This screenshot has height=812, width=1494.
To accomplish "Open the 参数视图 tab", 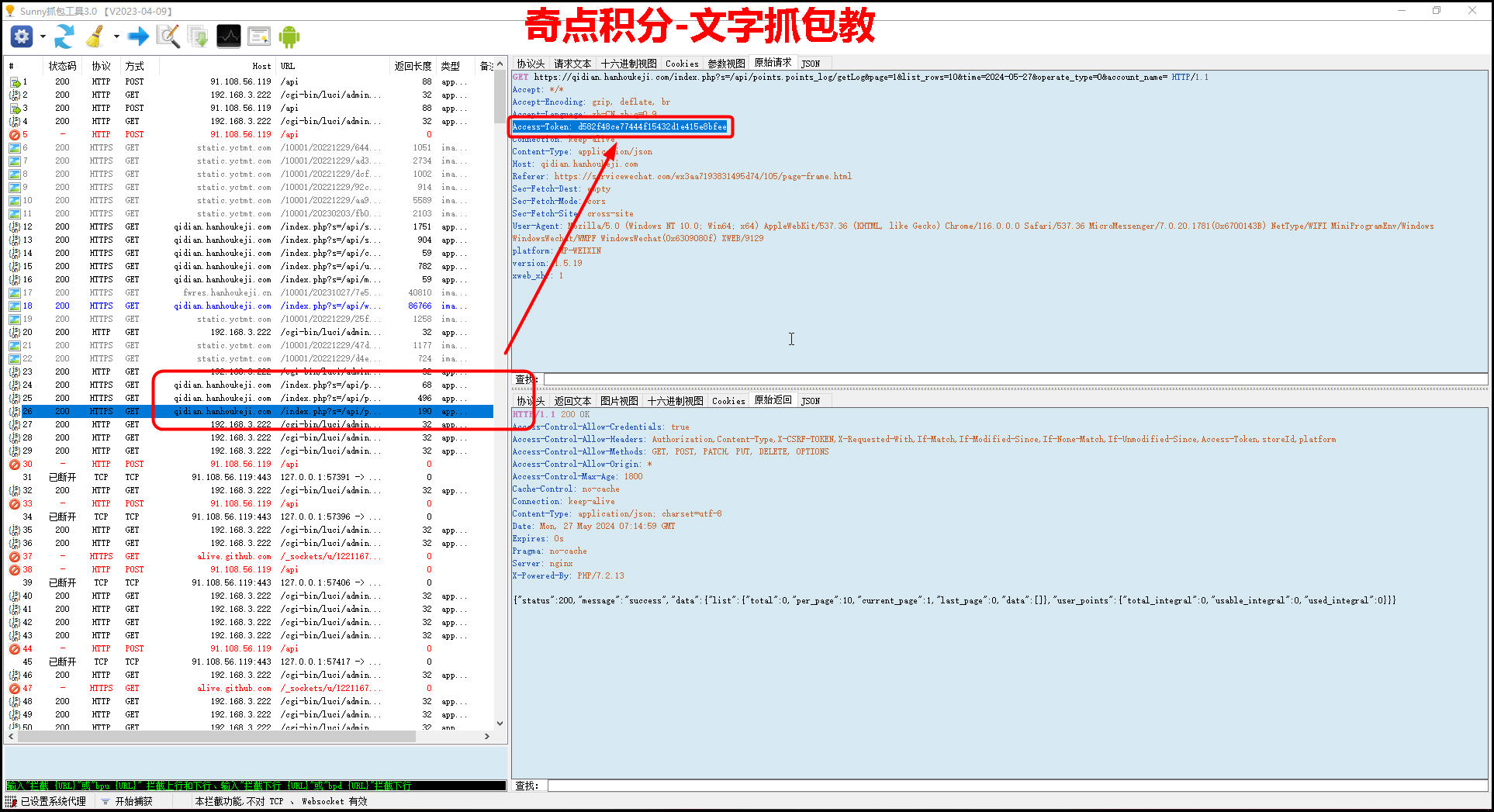I will pos(726,64).
